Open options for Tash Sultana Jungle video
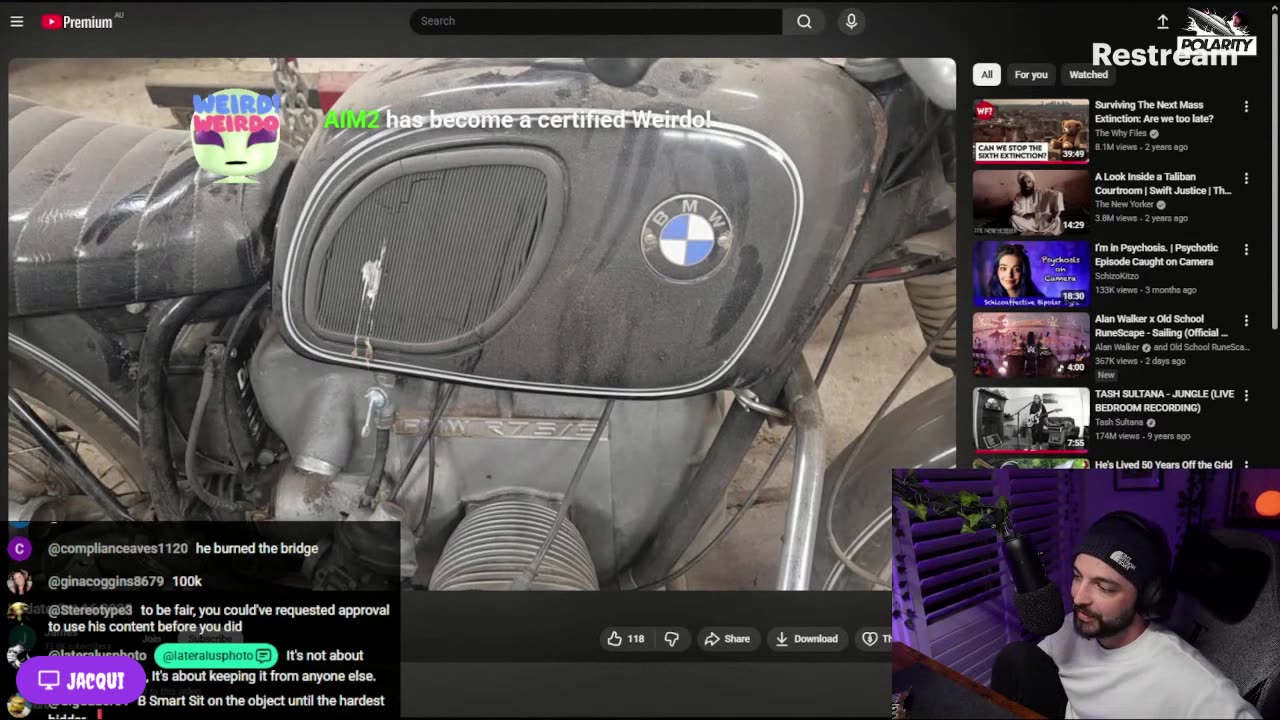The height and width of the screenshot is (720, 1280). (x=1246, y=395)
